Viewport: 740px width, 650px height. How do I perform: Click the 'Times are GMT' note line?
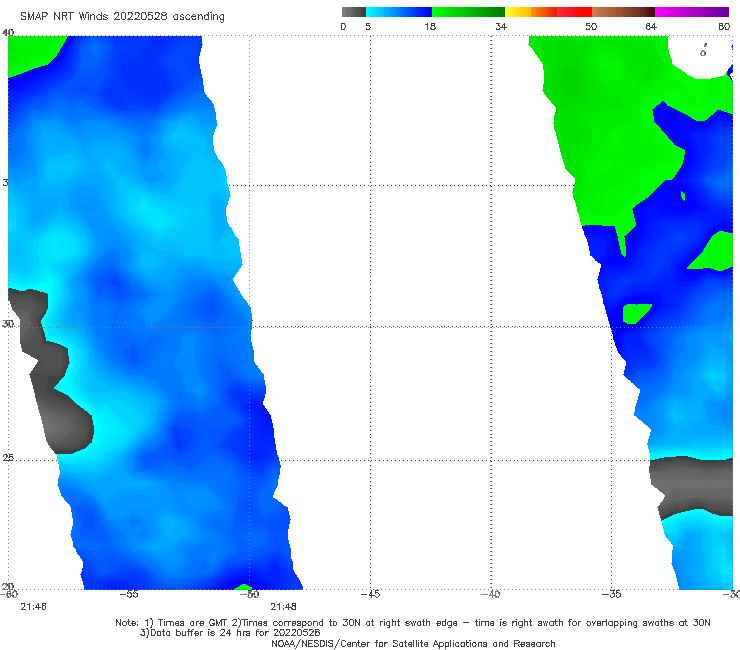(x=413, y=623)
